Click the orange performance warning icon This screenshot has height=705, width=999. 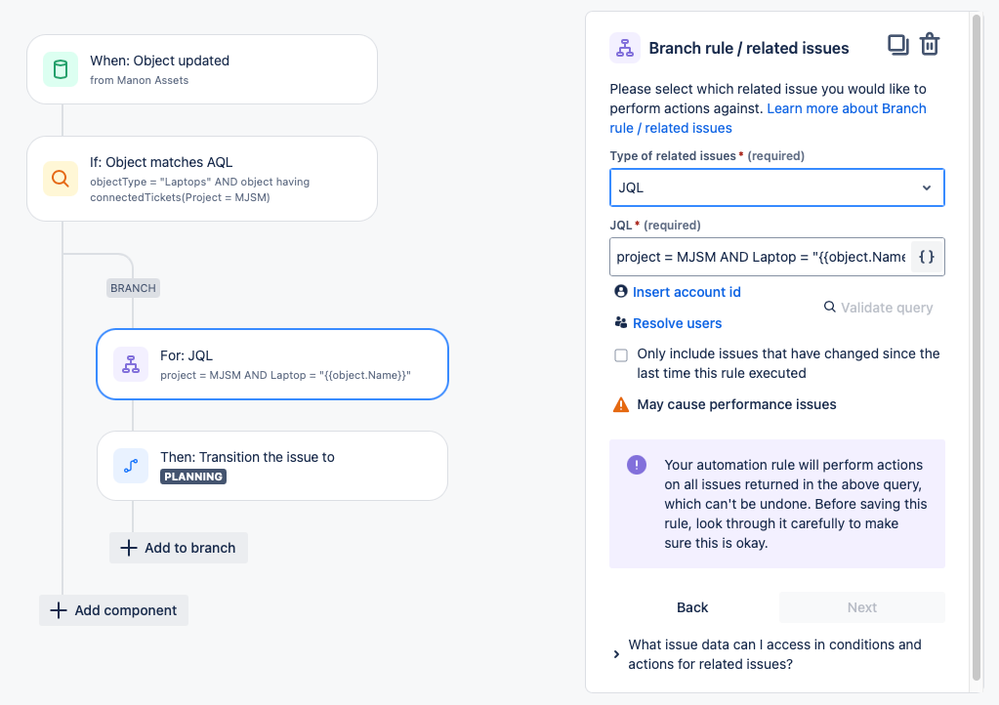tap(621, 404)
